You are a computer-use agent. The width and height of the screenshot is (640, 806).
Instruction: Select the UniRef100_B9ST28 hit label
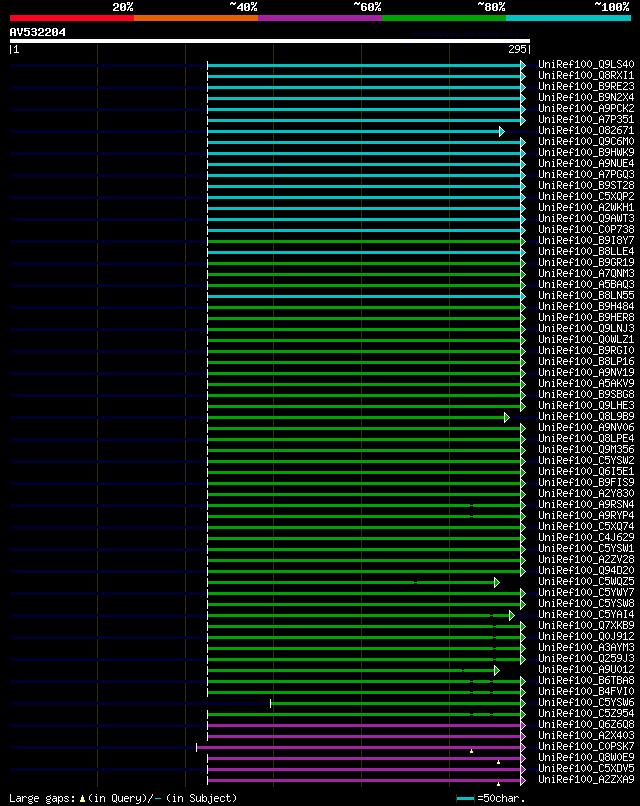click(586, 186)
